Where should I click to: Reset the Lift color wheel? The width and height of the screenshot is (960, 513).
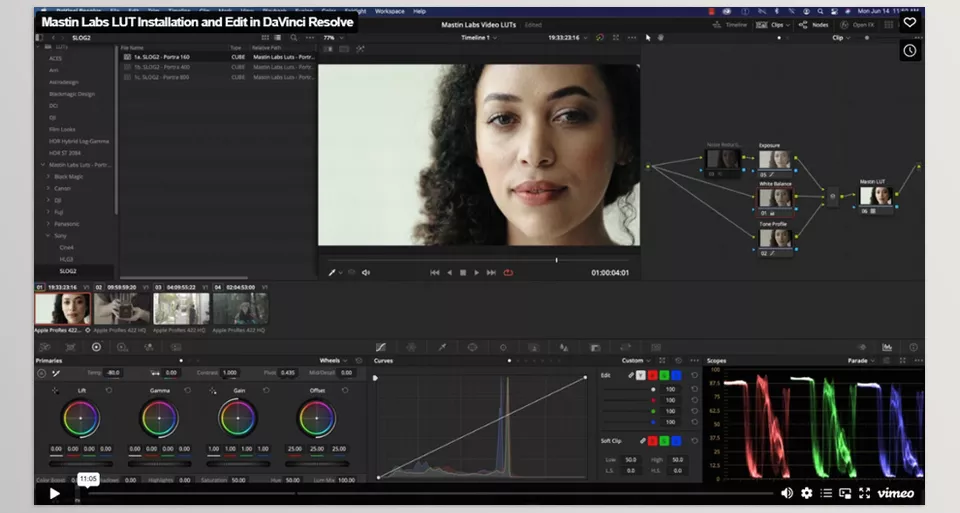pyautogui.click(x=109, y=390)
